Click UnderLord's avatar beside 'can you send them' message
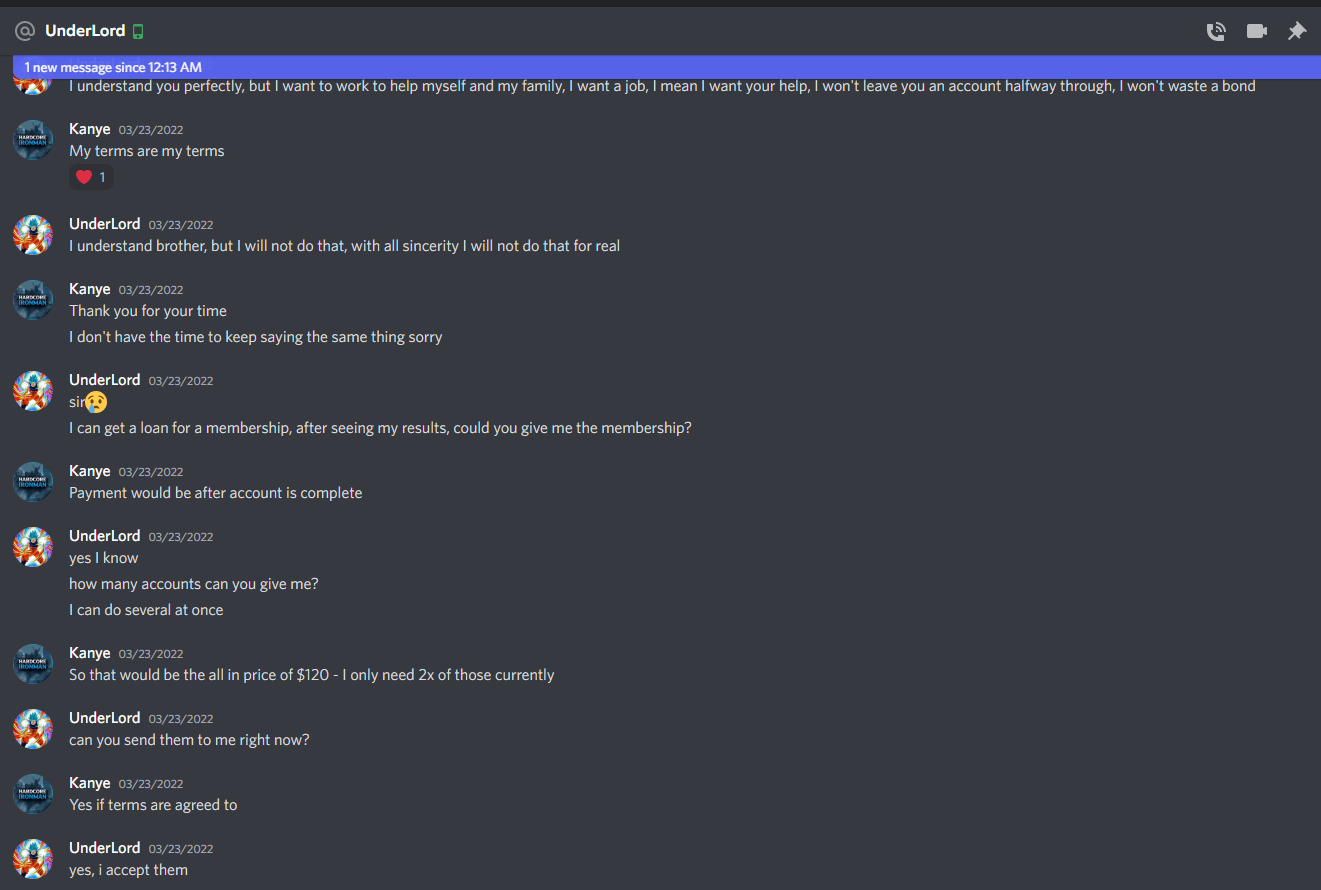1321x890 pixels. point(33,729)
